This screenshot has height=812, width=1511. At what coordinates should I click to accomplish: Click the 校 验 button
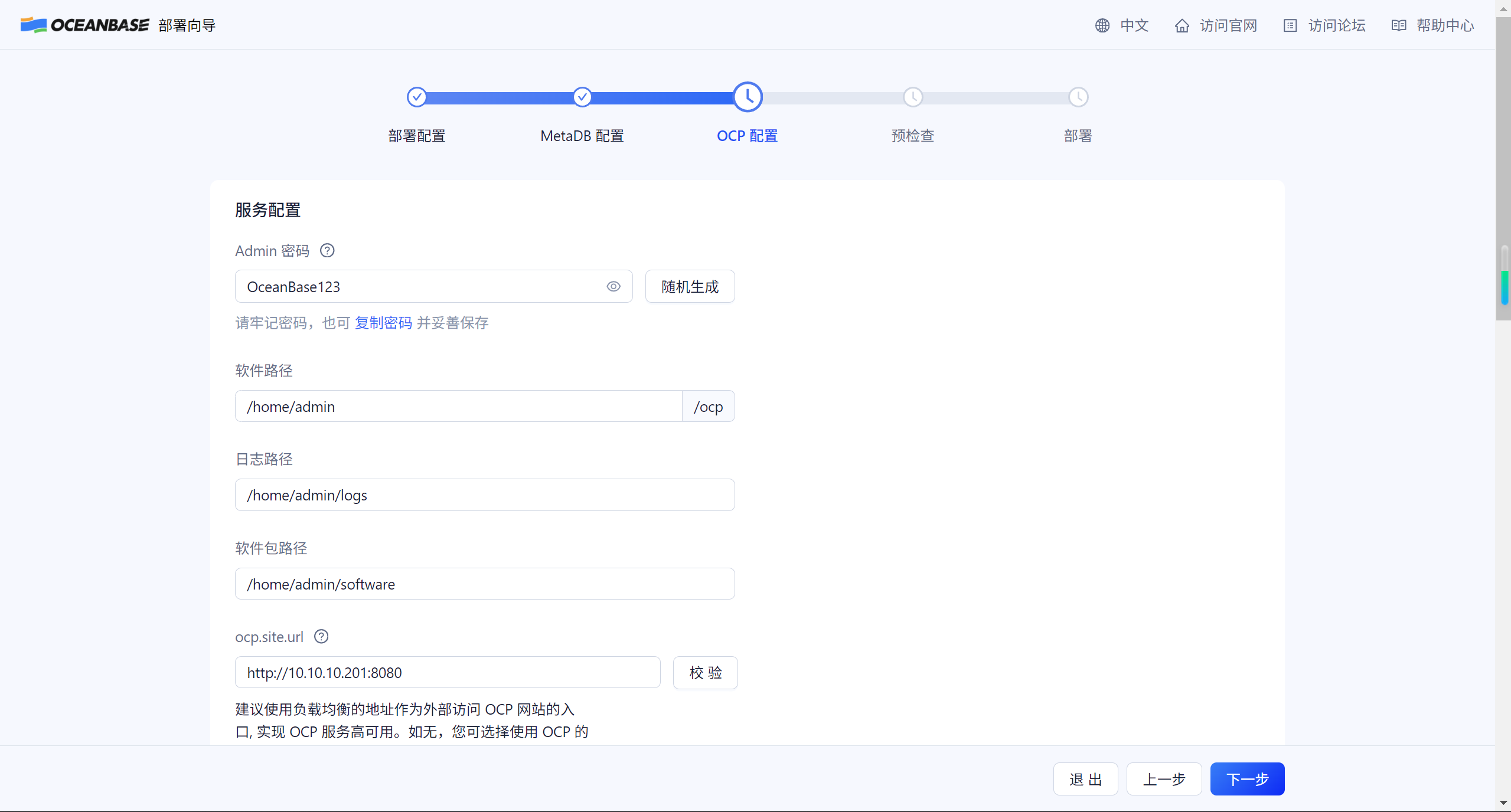coord(705,673)
